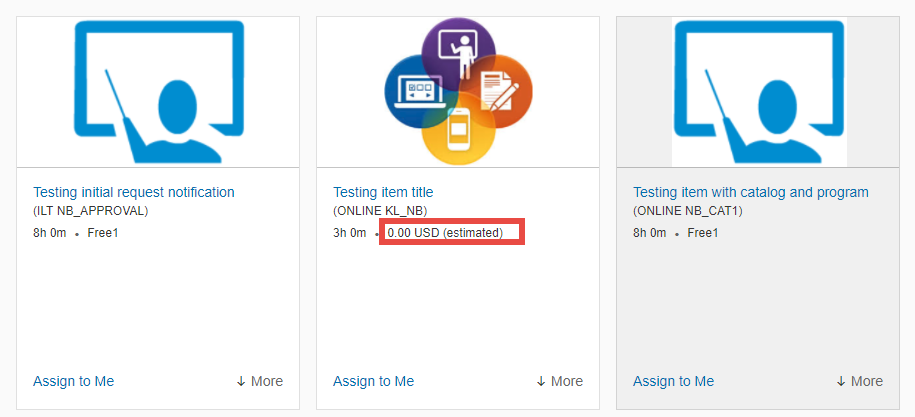This screenshot has width=915, height=417.
Task: Click instructor image on Testing initial request notification card
Action: pyautogui.click(x=158, y=92)
